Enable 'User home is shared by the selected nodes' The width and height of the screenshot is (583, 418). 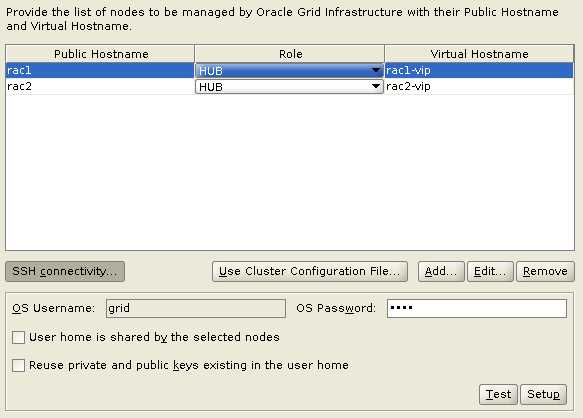pos(19,337)
